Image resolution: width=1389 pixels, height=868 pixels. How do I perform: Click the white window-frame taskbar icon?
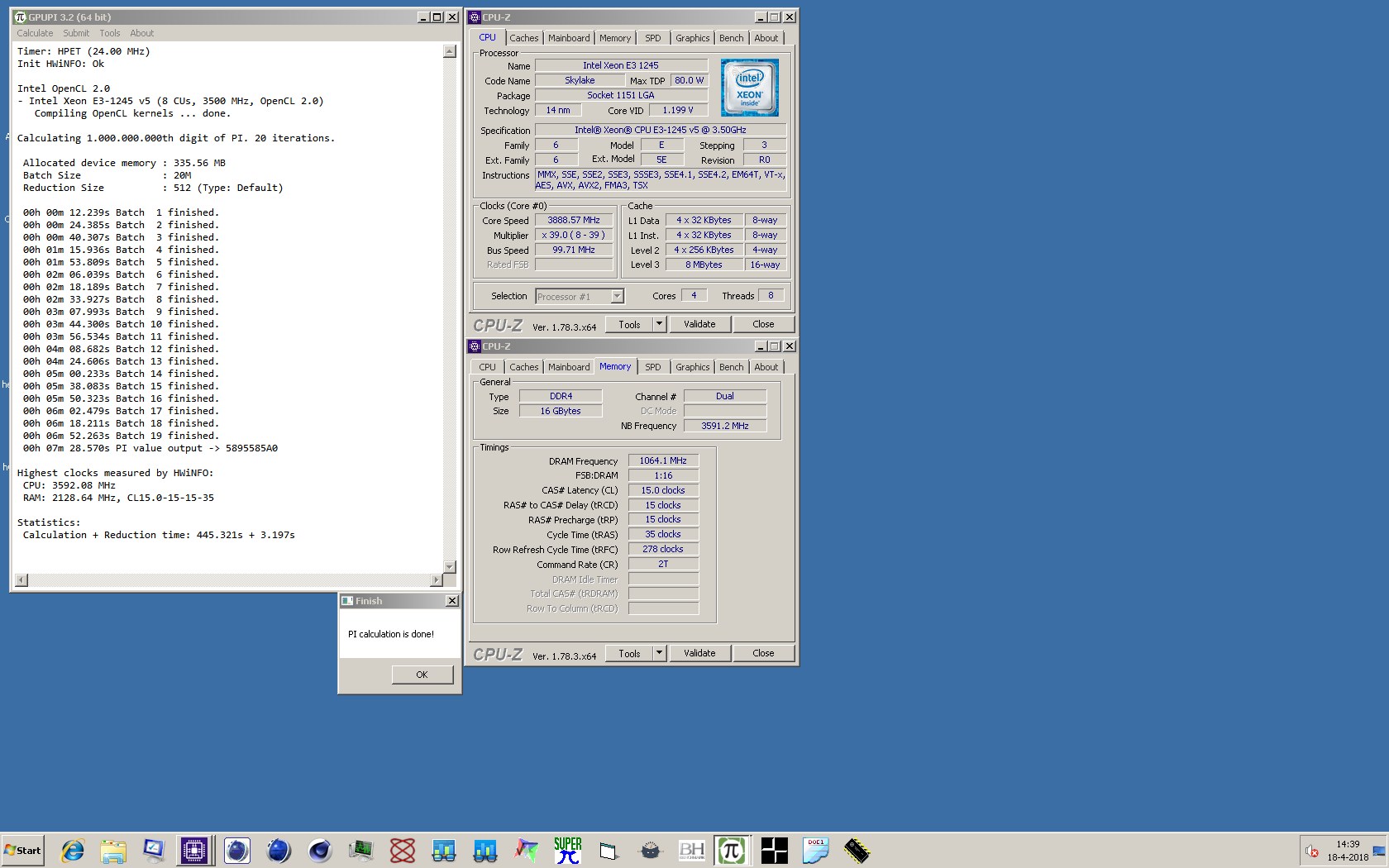[x=609, y=851]
